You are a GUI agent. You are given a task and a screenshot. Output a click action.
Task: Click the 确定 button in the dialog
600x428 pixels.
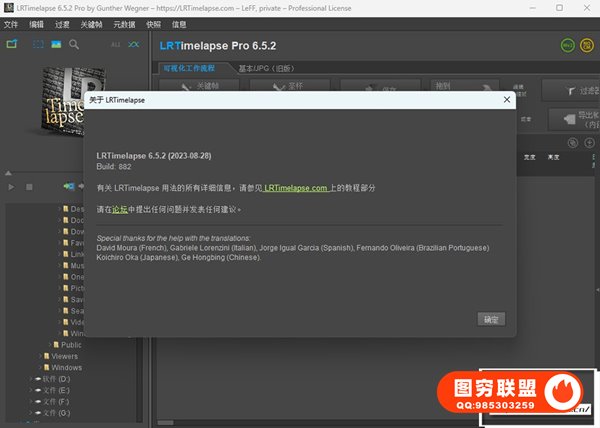tap(492, 319)
